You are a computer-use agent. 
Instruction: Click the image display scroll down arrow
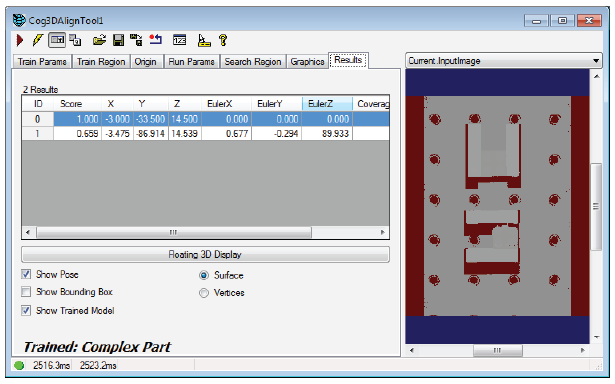[597, 337]
